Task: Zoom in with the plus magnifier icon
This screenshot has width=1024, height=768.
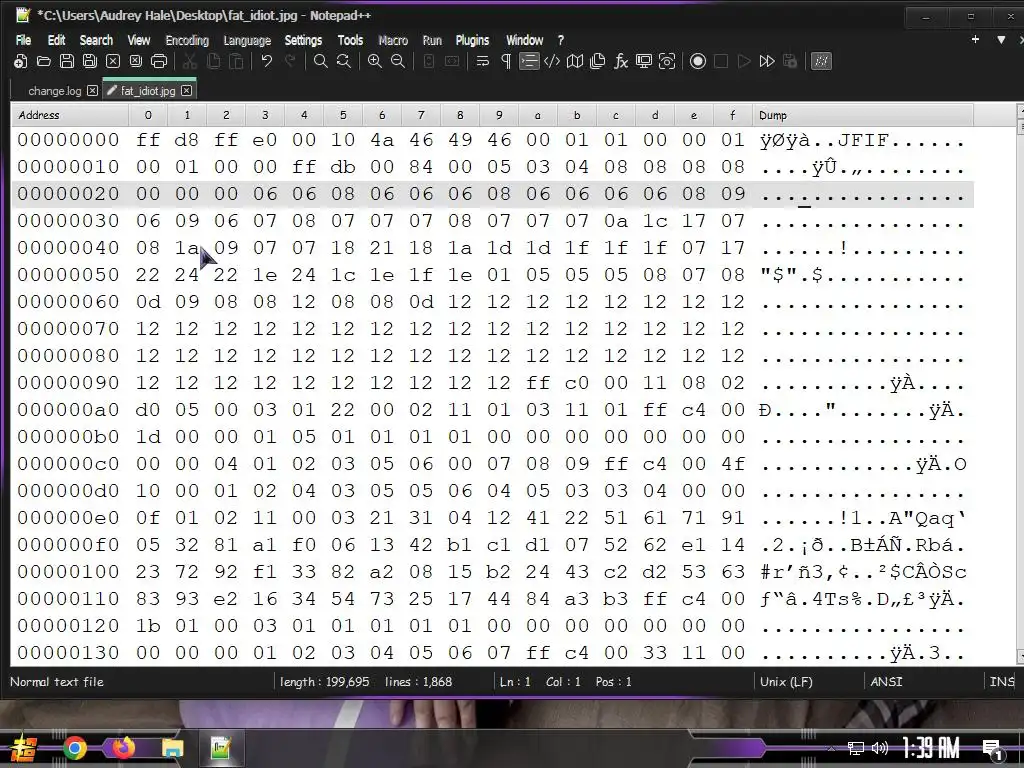Action: [375, 61]
